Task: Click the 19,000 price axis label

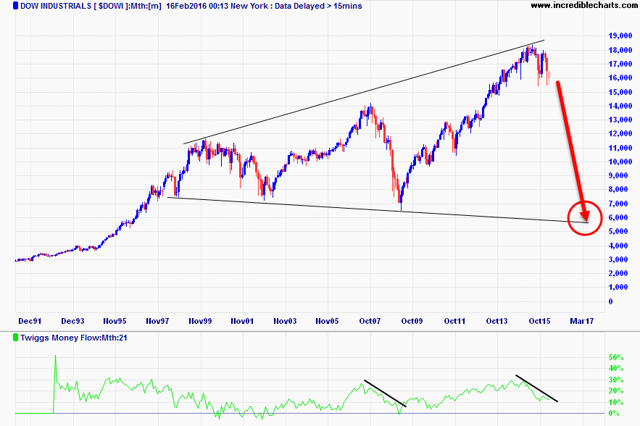Action: (620, 36)
